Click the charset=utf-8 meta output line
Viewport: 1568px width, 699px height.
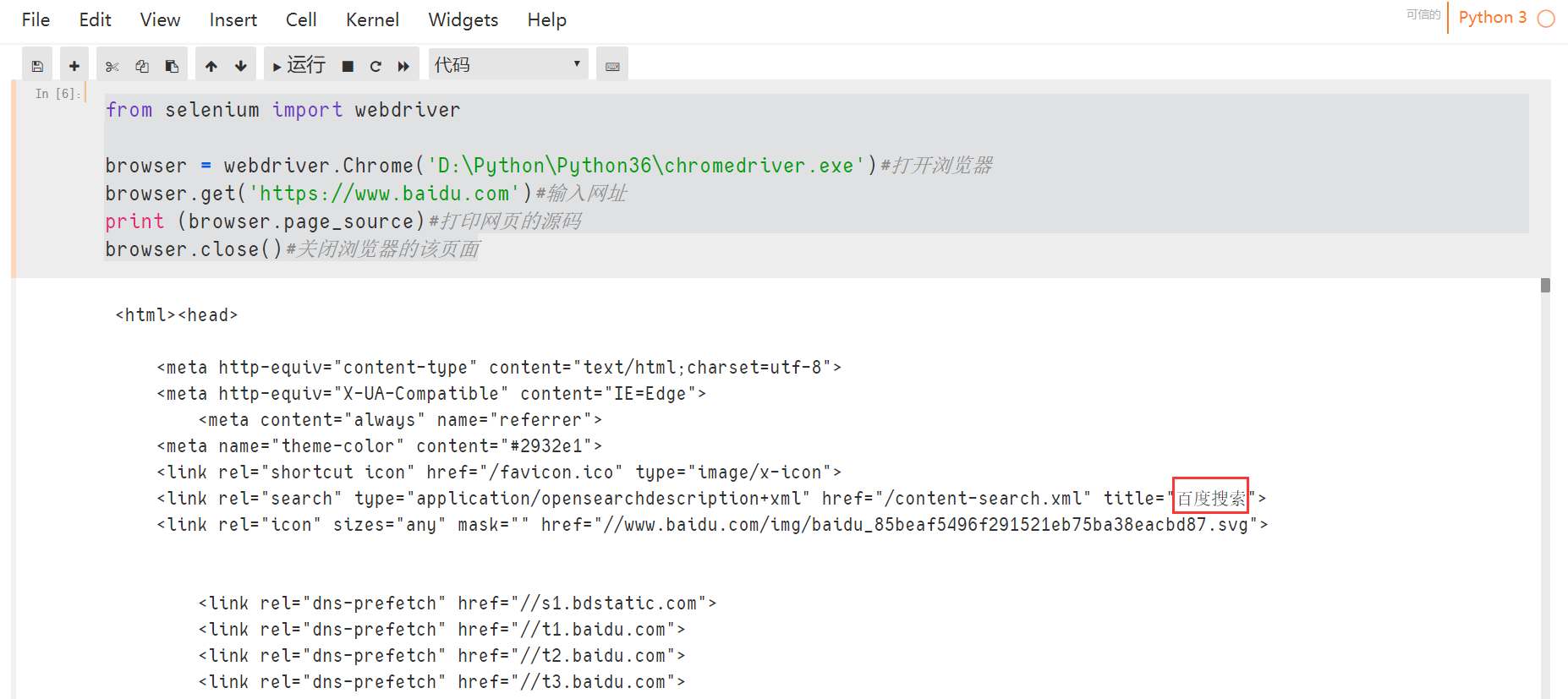499,368
